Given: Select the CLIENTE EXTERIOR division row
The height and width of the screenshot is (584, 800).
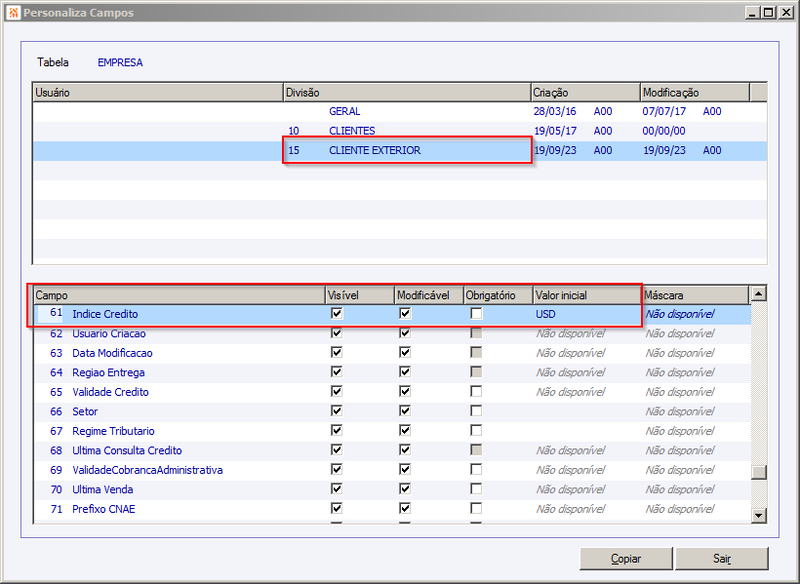Looking at the screenshot, I should pos(399,150).
